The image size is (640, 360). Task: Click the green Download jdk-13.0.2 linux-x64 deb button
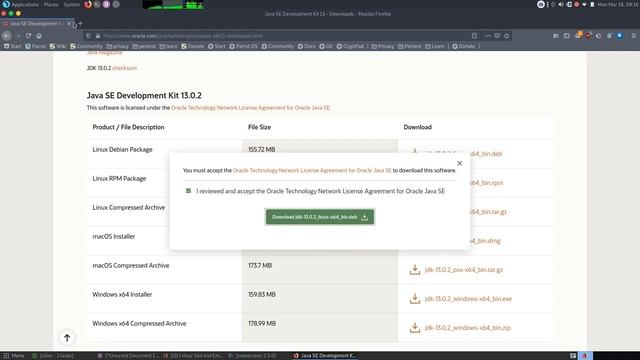pyautogui.click(x=320, y=217)
